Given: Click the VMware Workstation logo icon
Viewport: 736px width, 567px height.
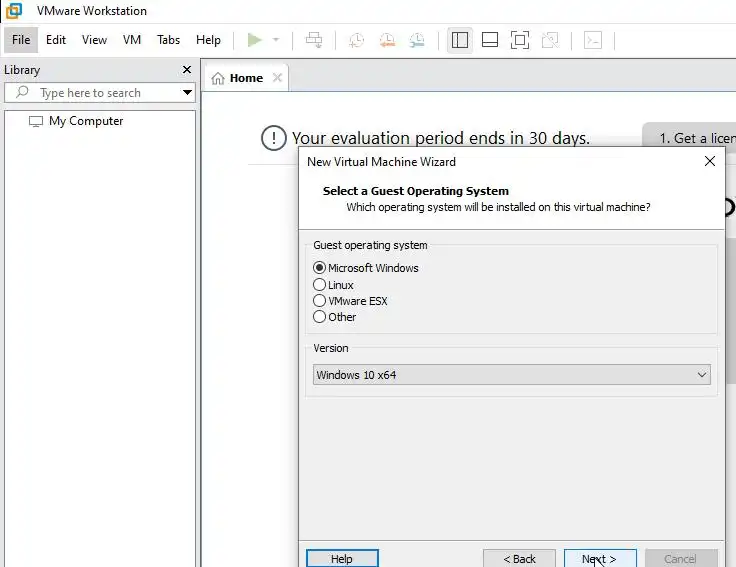Looking at the screenshot, I should tap(14, 10).
